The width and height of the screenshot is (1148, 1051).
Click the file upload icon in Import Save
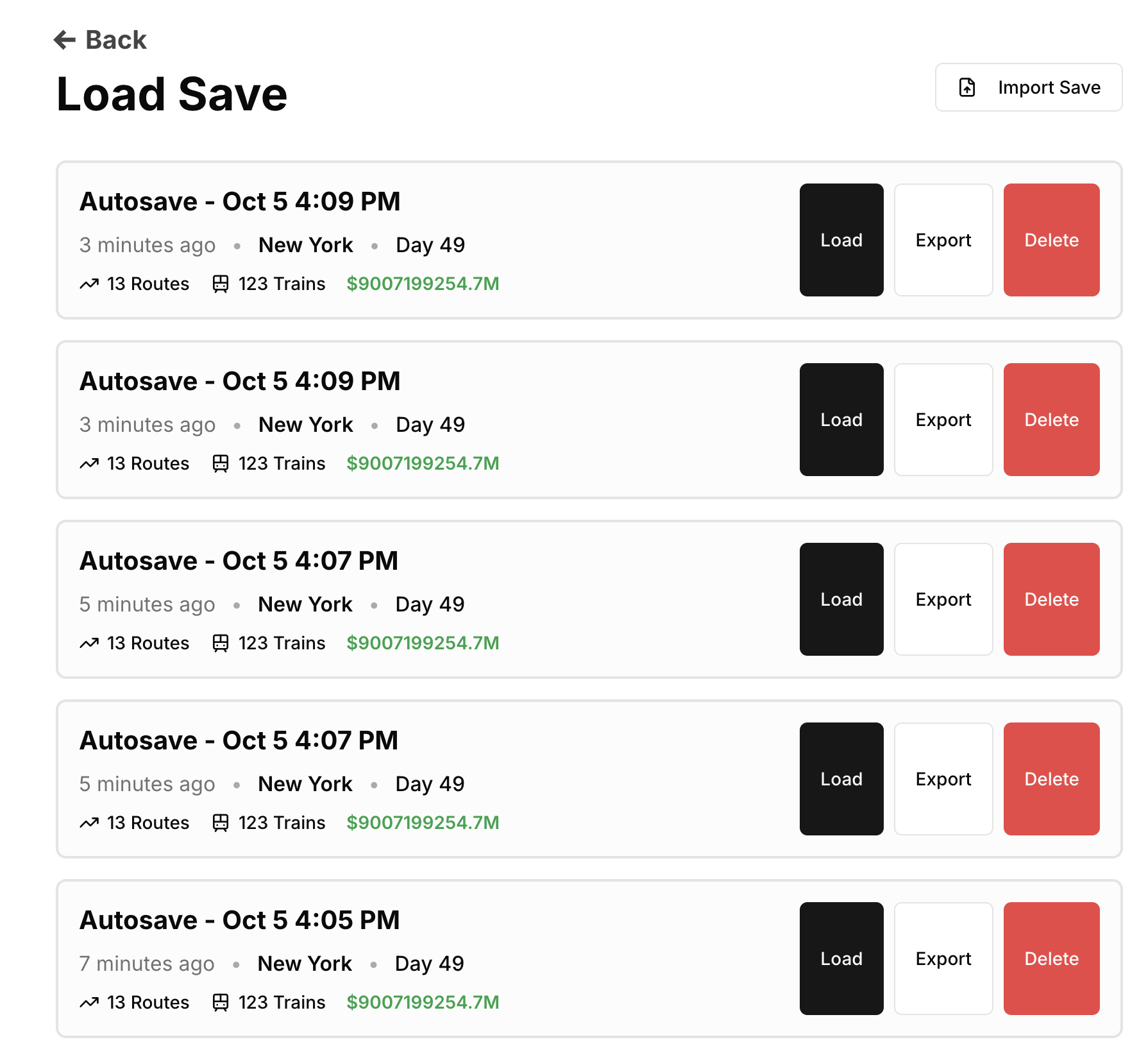pos(967,87)
